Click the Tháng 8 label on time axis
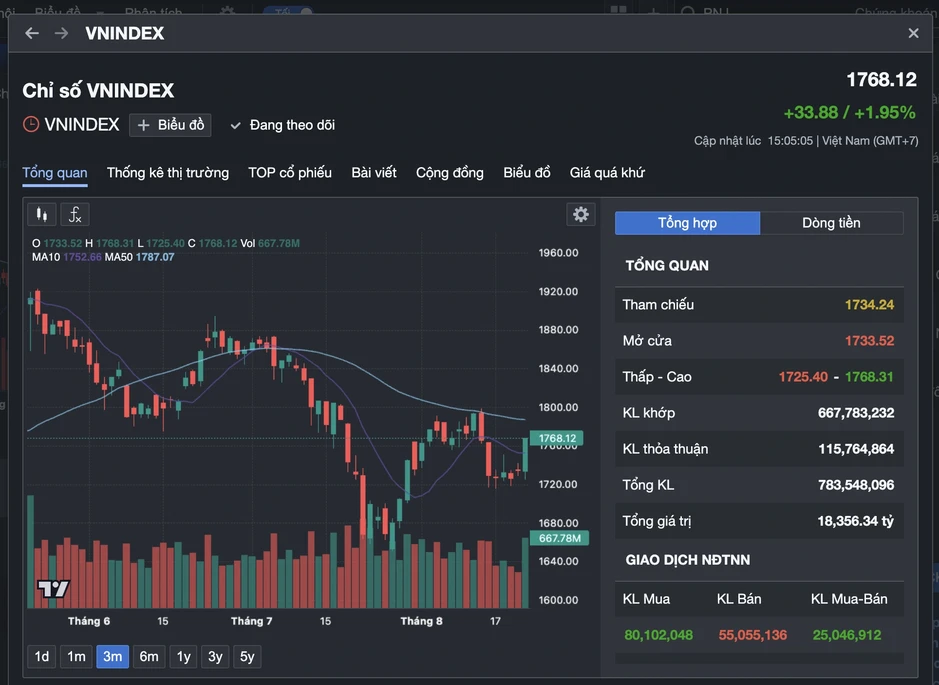This screenshot has height=685, width=939. [421, 621]
